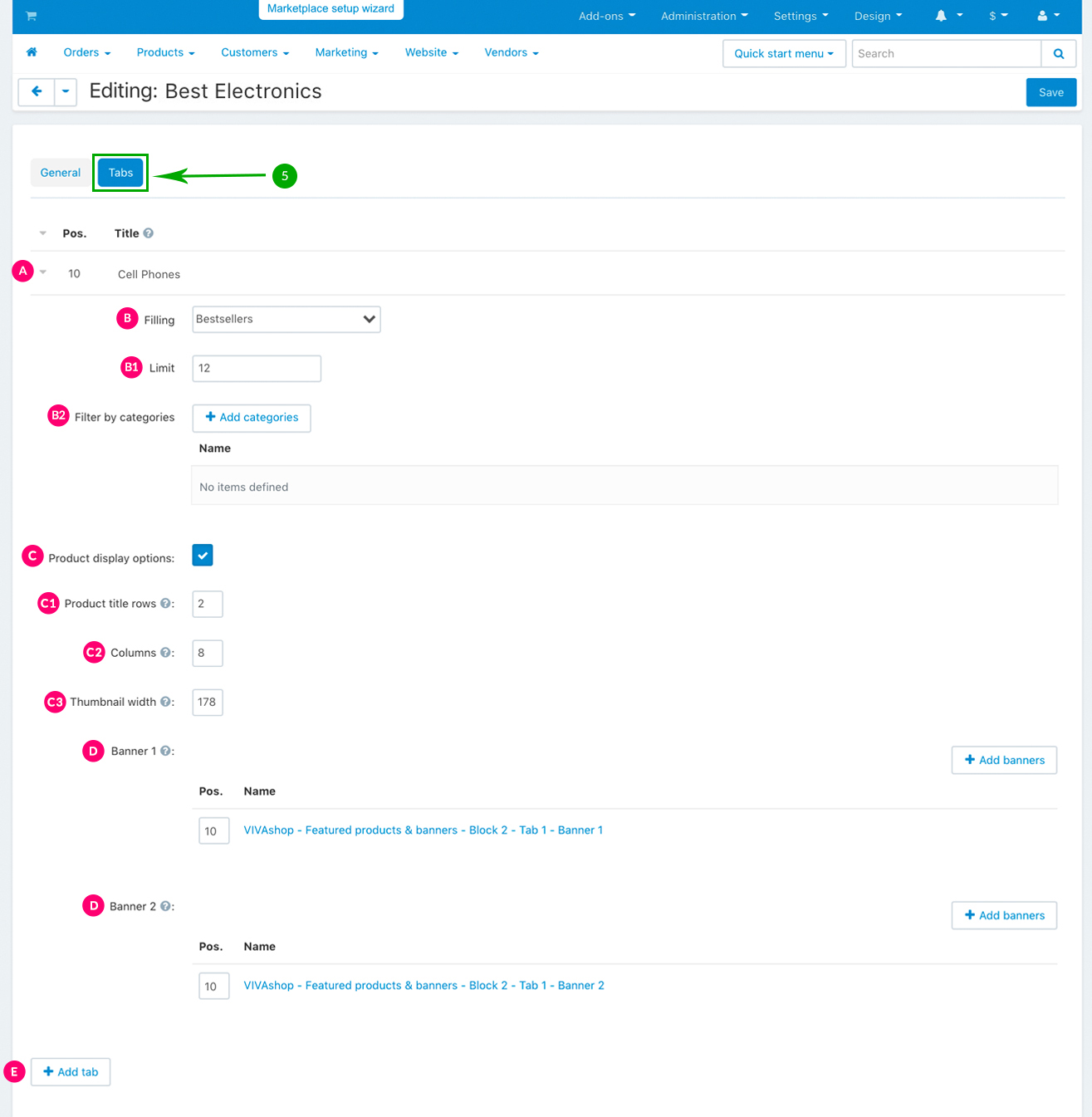Click the back arrow button
This screenshot has height=1117, width=1092.
coord(37,92)
